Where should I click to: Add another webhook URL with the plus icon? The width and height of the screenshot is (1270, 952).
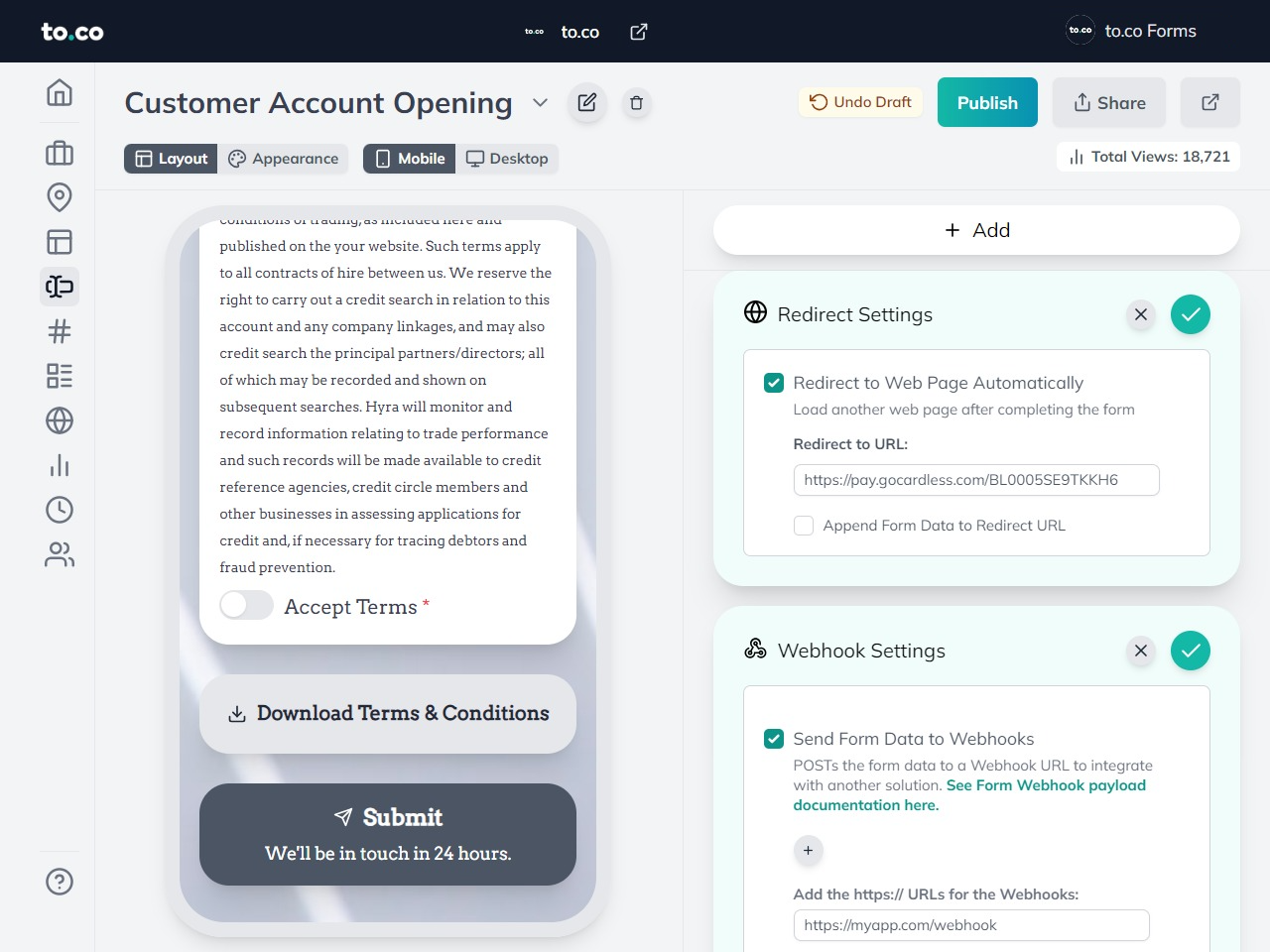(x=808, y=850)
